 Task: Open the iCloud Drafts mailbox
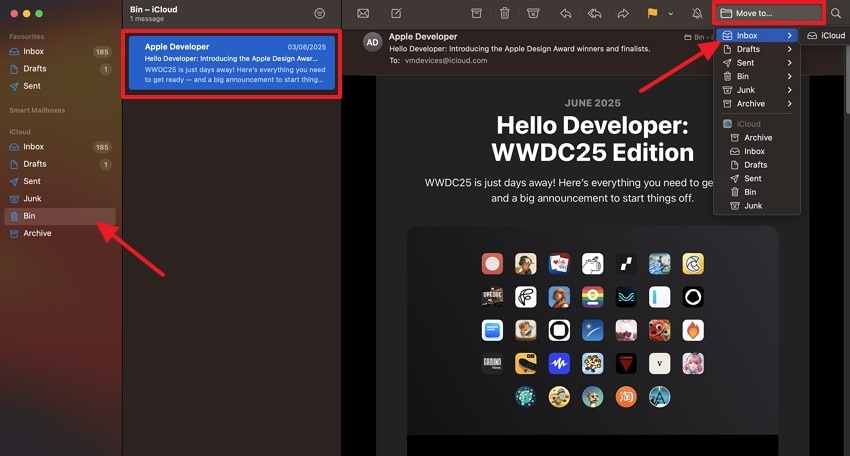60,164
